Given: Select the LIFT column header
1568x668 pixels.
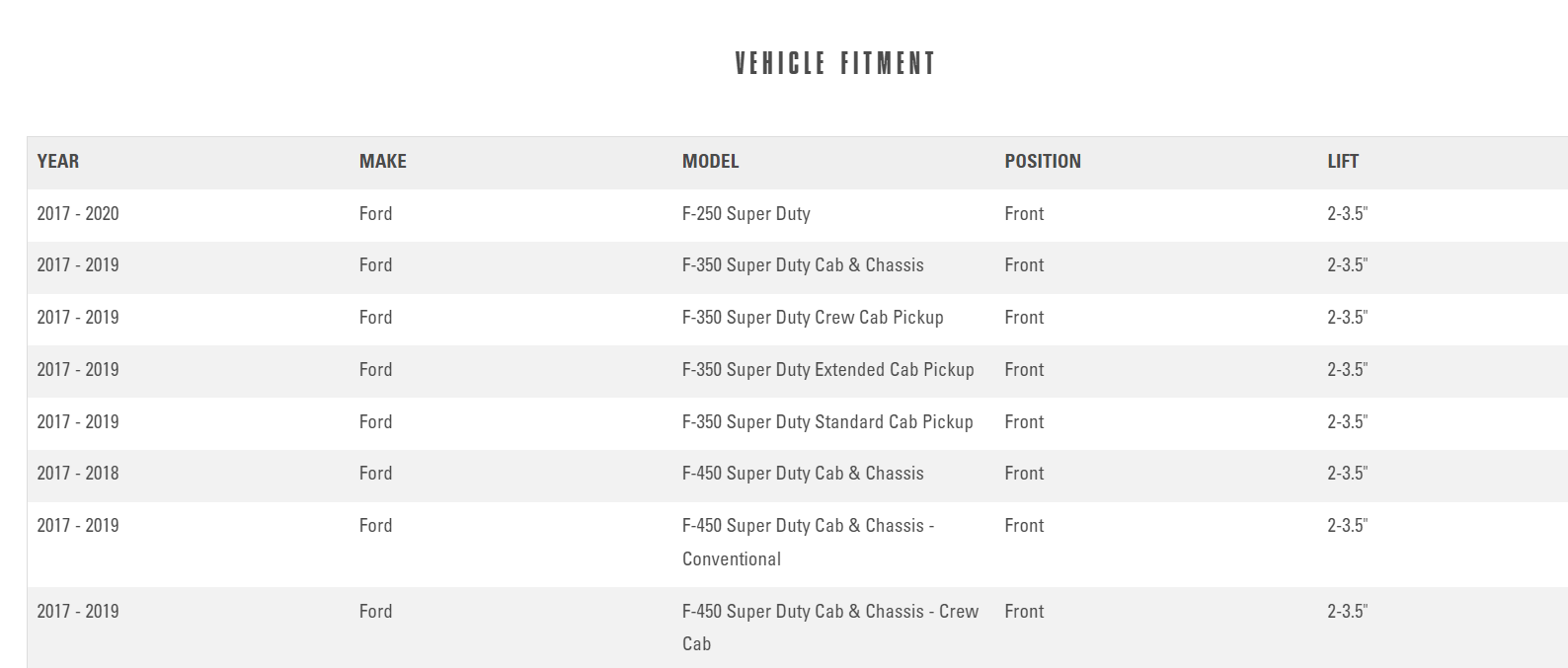Looking at the screenshot, I should 1343,161.
